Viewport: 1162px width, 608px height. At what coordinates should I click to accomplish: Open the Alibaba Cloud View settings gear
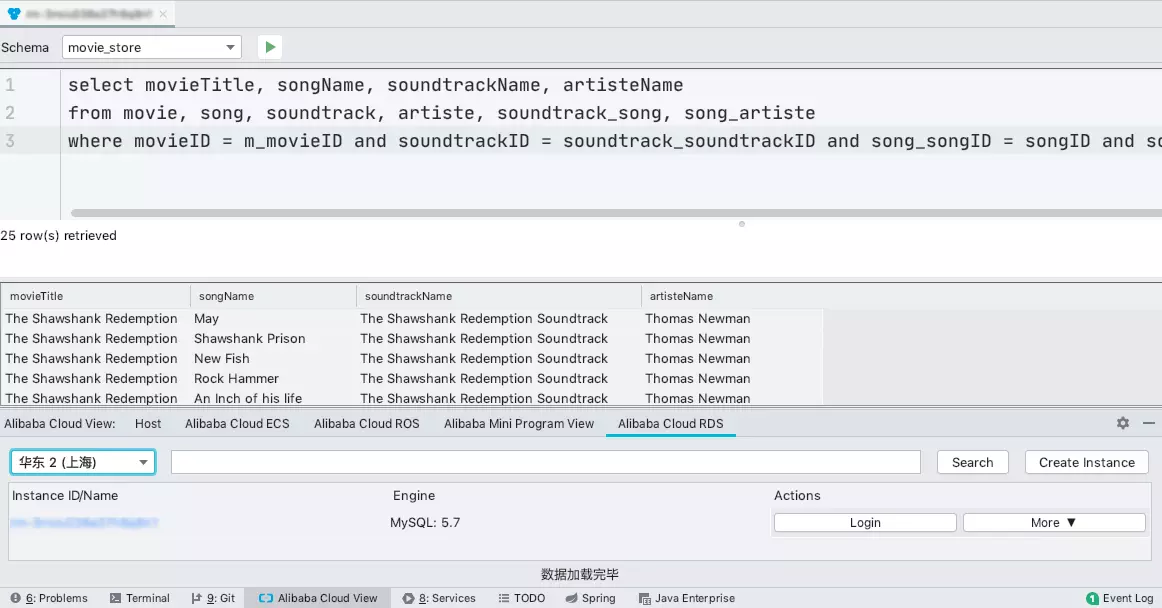(x=1123, y=423)
